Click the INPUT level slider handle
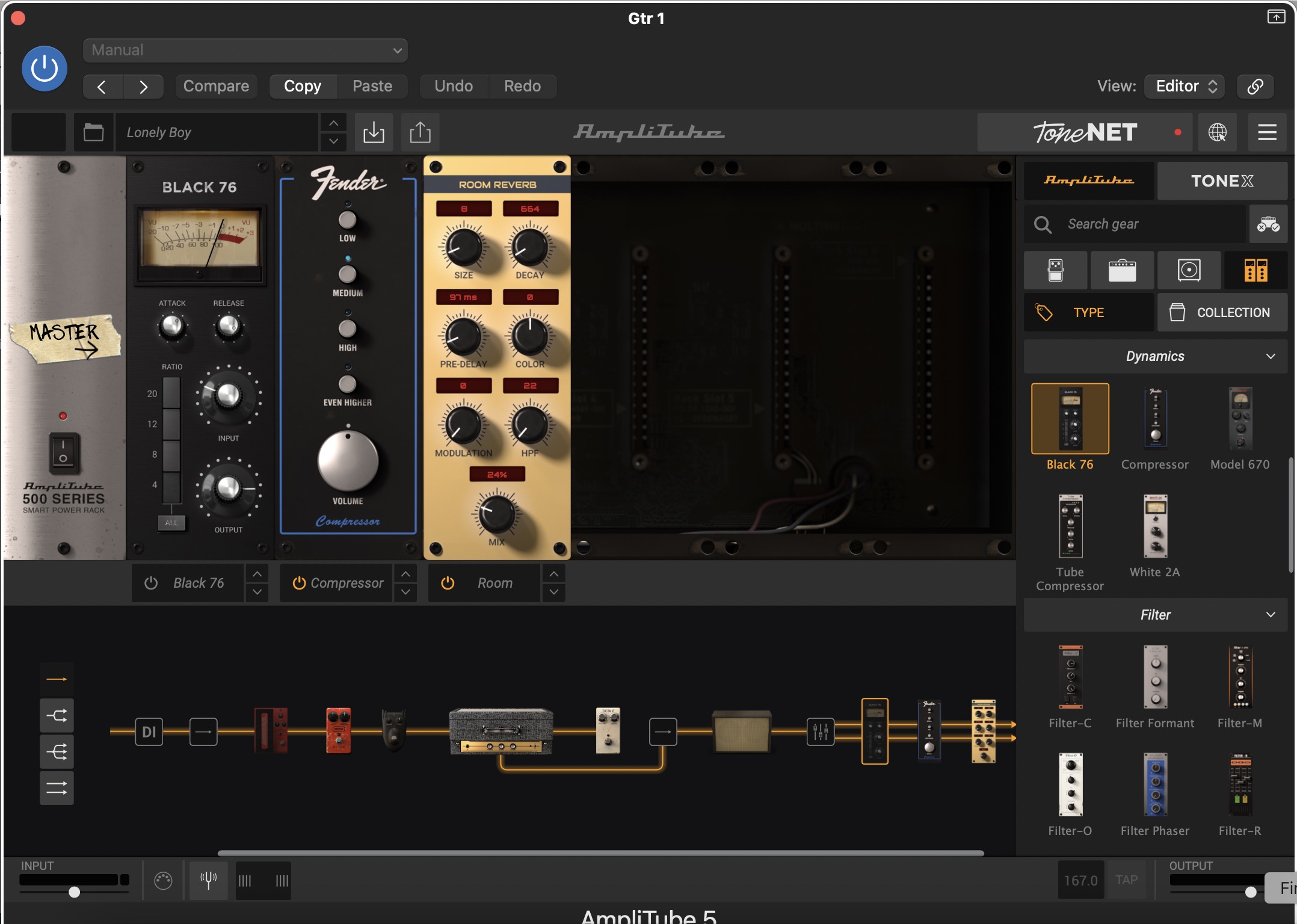The height and width of the screenshot is (924, 1297). [x=74, y=892]
